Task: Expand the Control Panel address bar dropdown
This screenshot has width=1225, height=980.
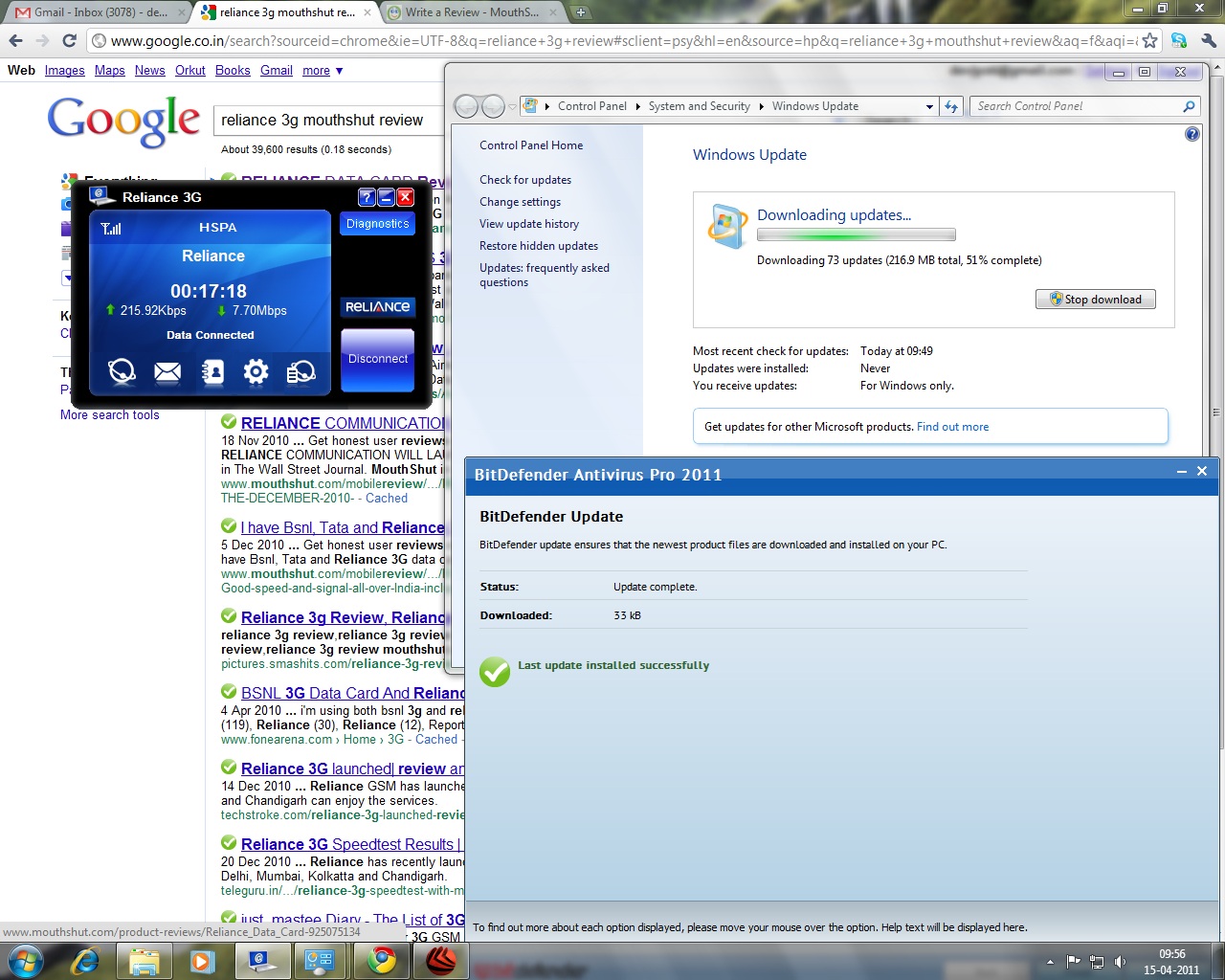Action: (928, 106)
